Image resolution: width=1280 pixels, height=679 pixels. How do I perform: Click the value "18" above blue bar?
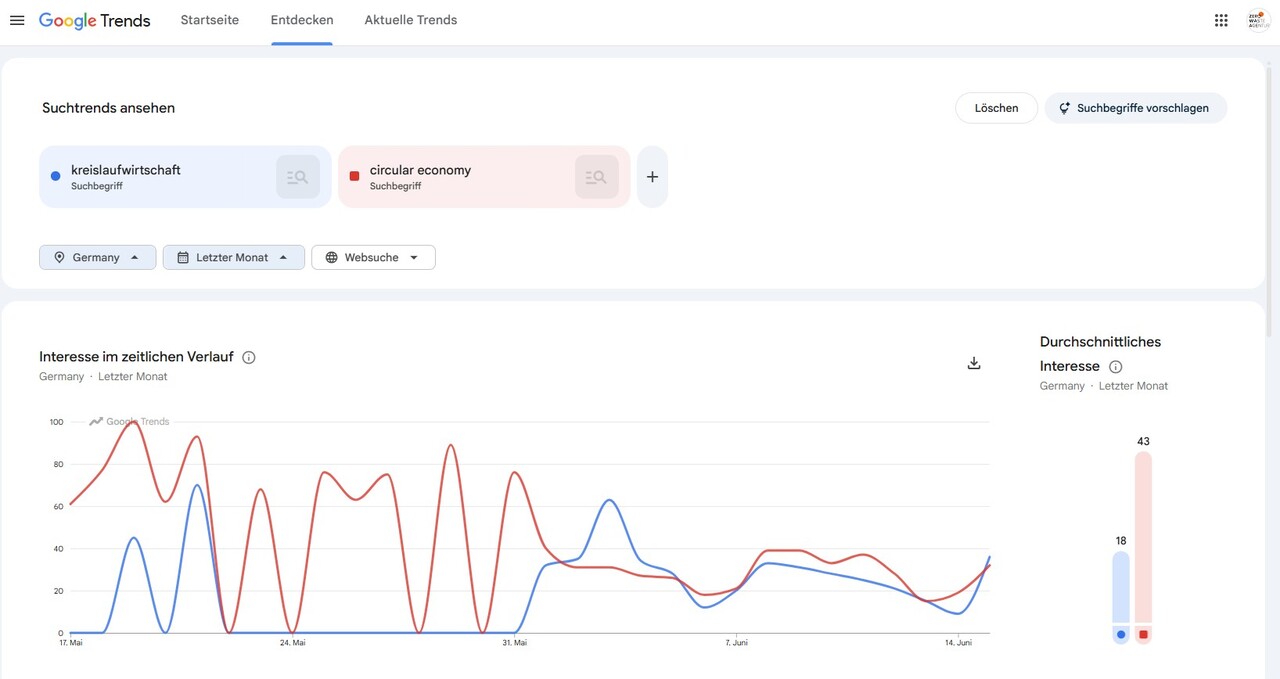click(1121, 541)
